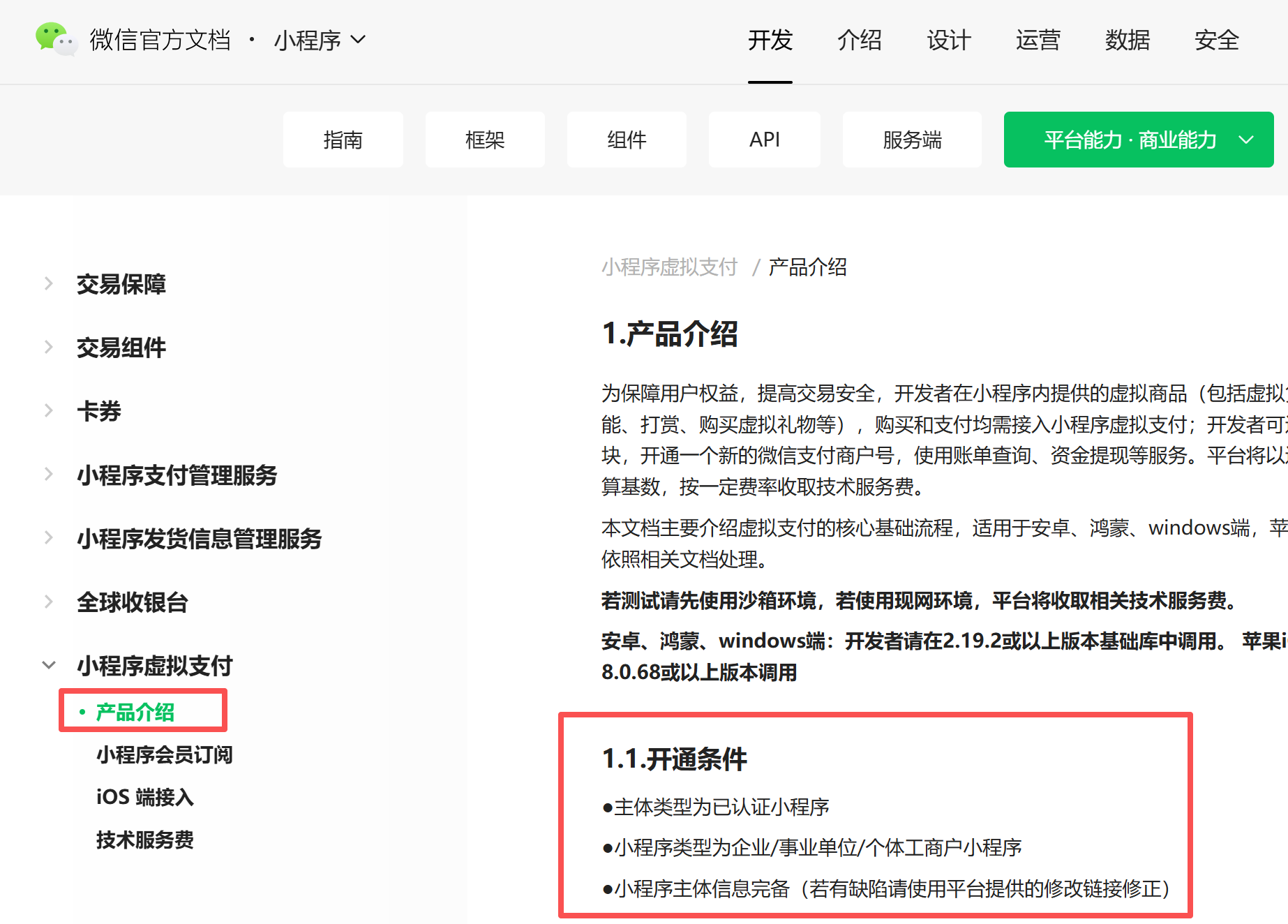Click the WeChat logo icon
Screen dimensions: 1288x924
click(x=56, y=39)
